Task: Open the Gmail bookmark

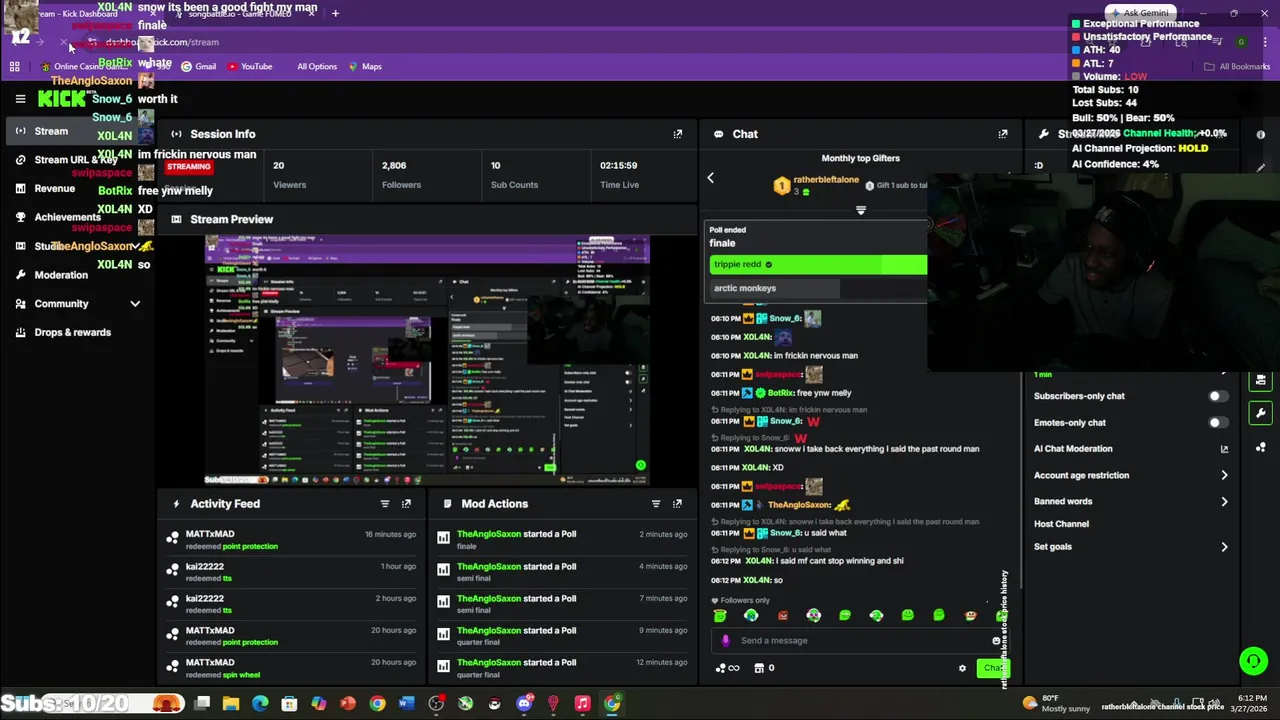Action: coord(198,67)
